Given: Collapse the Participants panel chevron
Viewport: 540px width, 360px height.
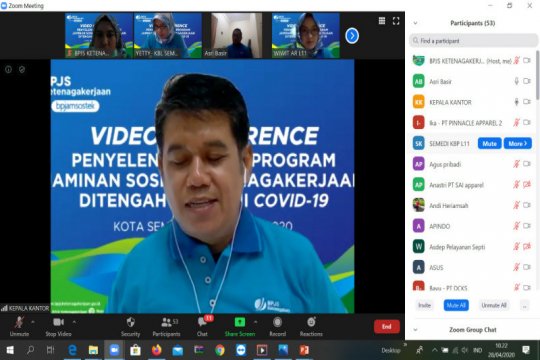Looking at the screenshot, I should pyautogui.click(x=415, y=23).
